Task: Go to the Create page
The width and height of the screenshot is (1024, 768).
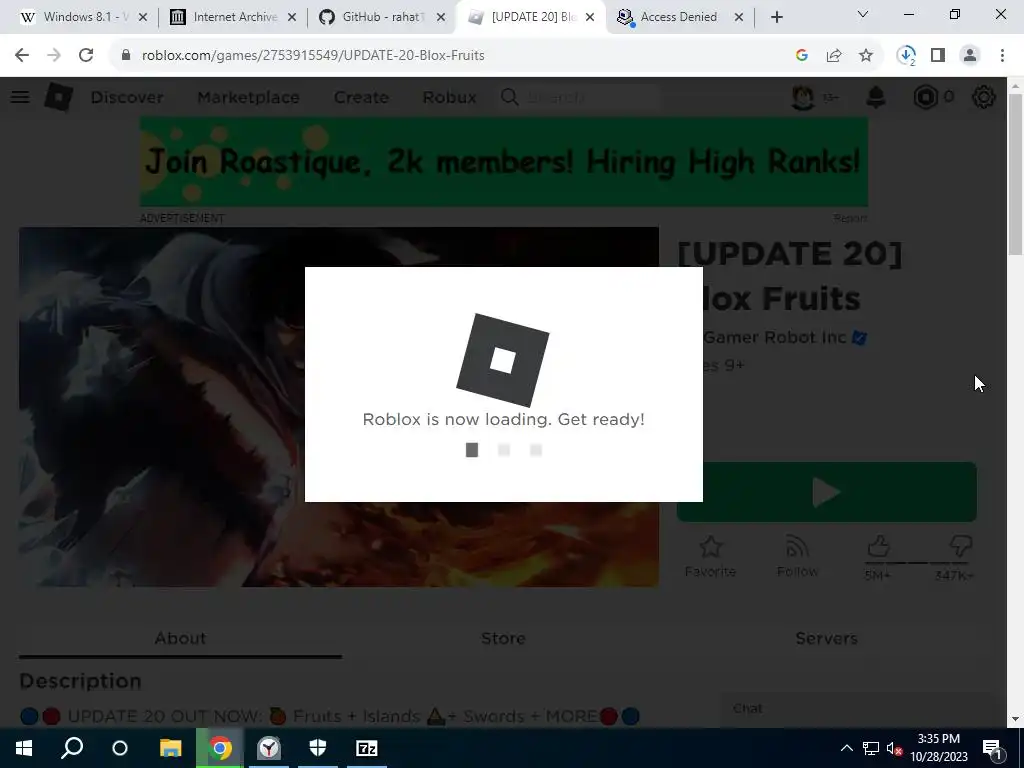Action: [361, 97]
